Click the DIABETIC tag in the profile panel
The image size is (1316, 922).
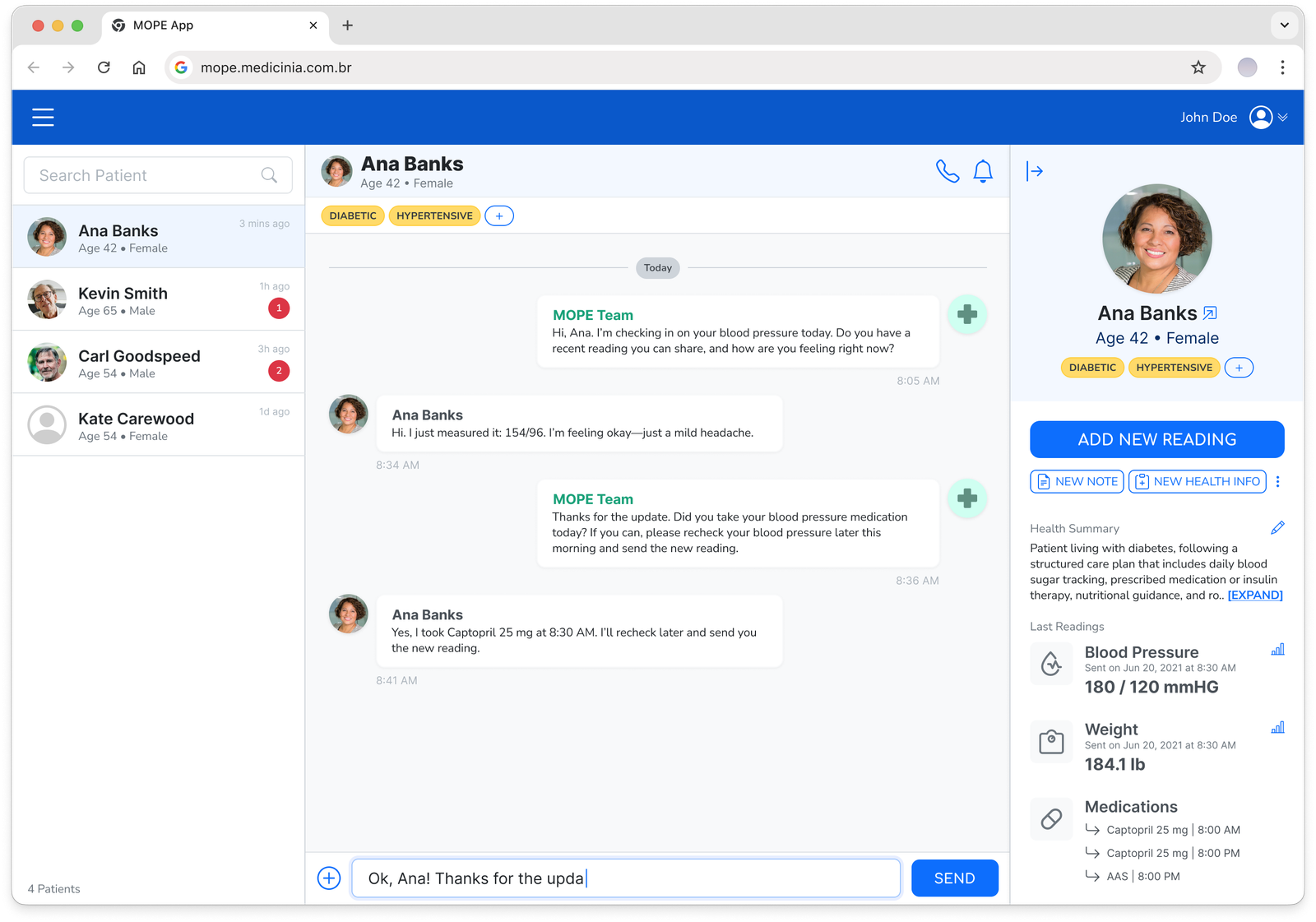click(x=1092, y=368)
